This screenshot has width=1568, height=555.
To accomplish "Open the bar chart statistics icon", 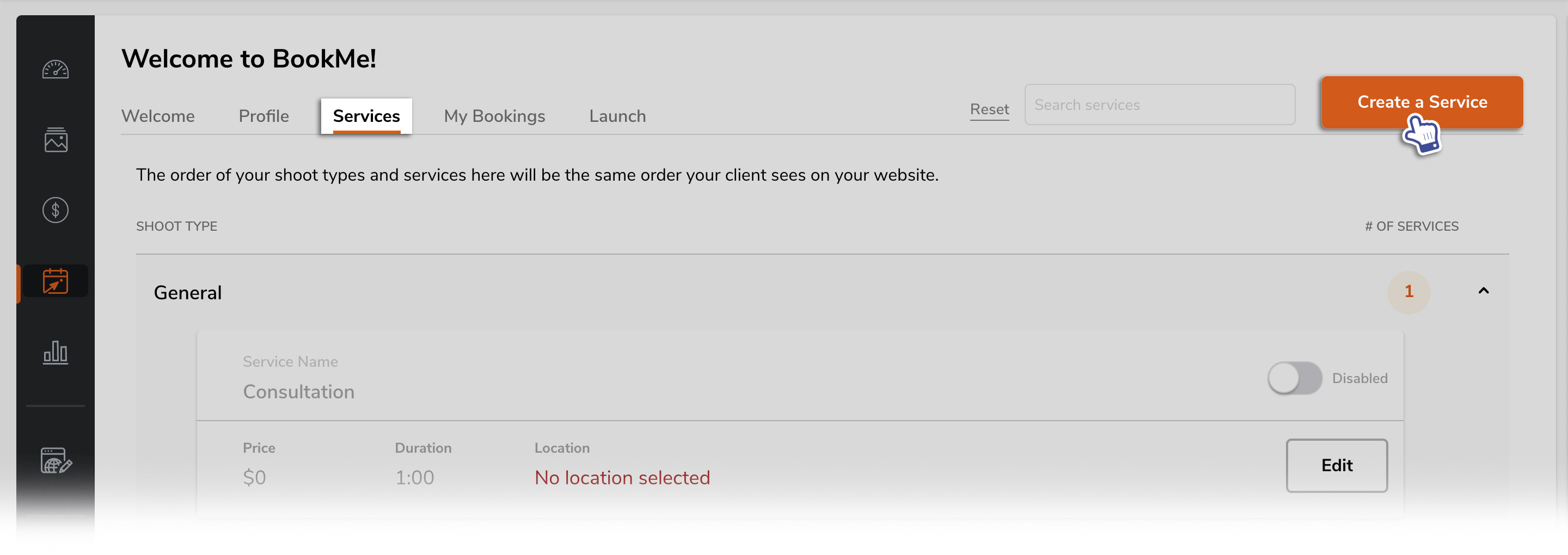I will [56, 353].
